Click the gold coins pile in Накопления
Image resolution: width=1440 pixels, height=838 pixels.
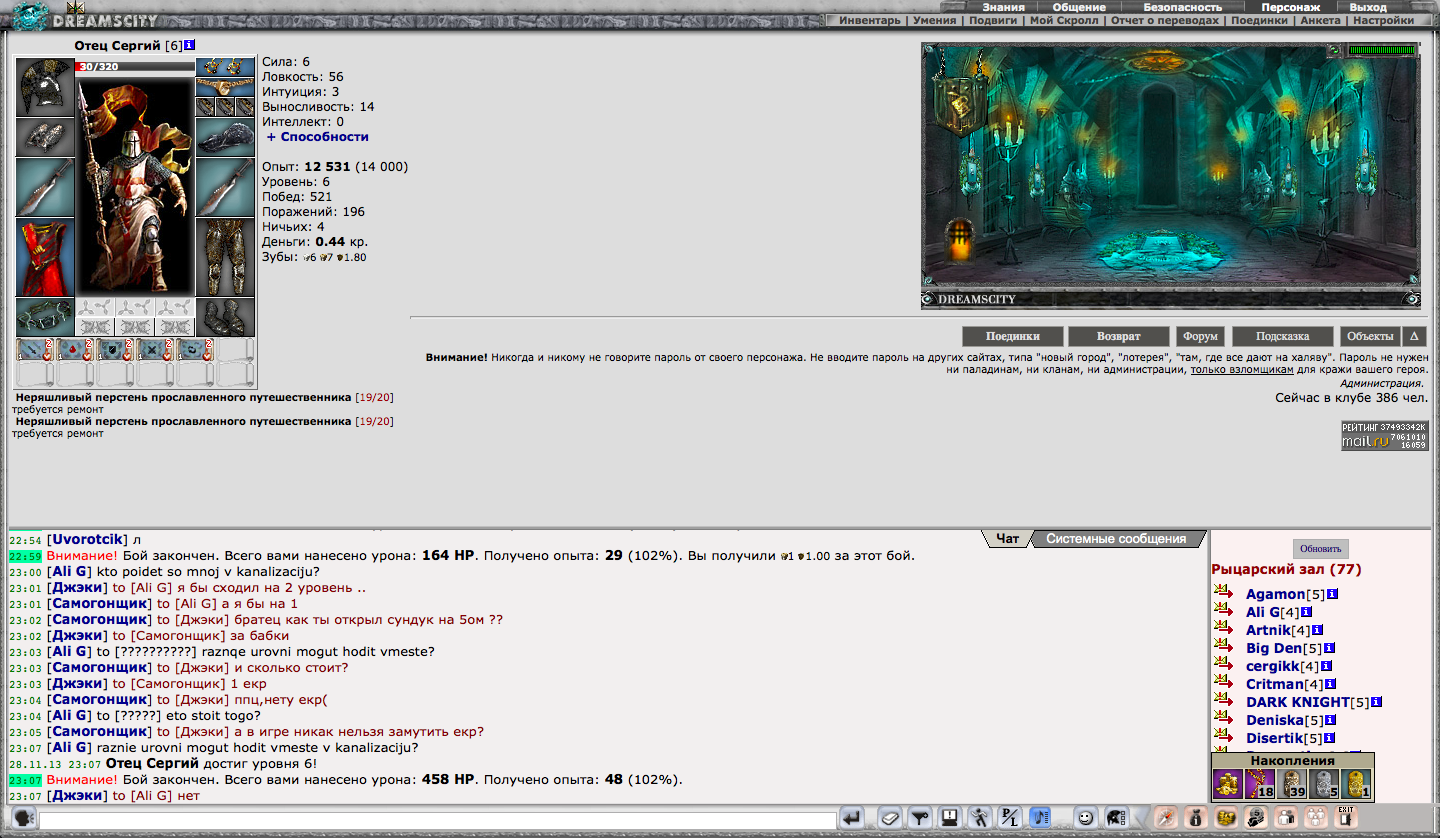click(1227, 784)
